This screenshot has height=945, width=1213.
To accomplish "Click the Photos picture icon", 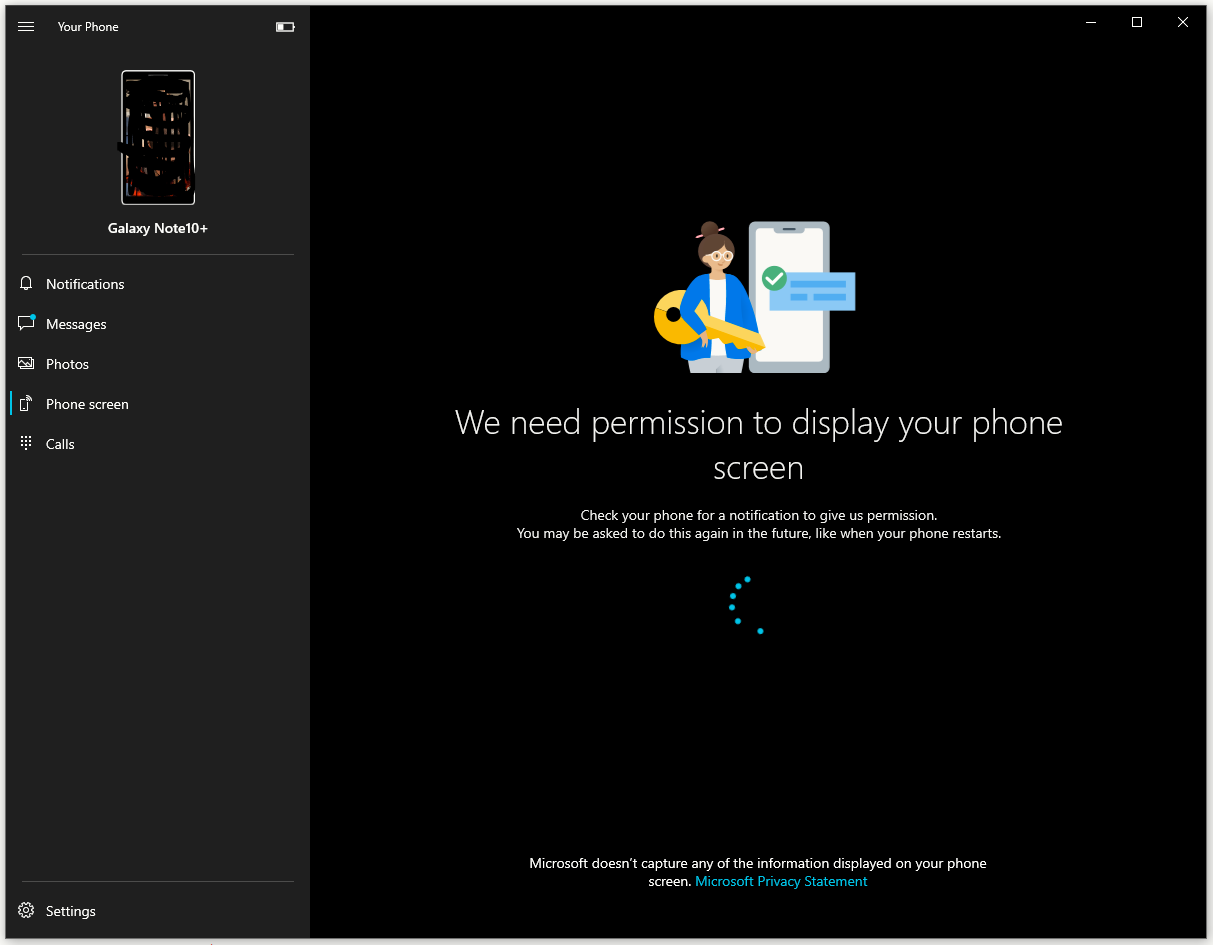I will [x=26, y=364].
